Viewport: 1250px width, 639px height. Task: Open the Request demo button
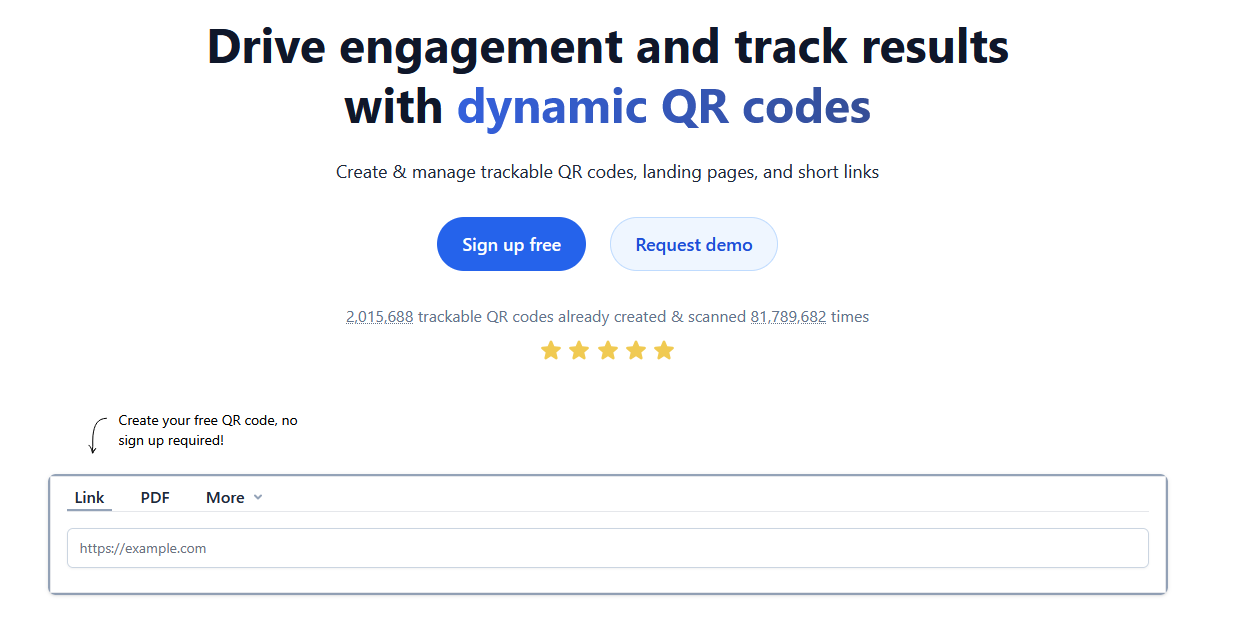(x=694, y=244)
